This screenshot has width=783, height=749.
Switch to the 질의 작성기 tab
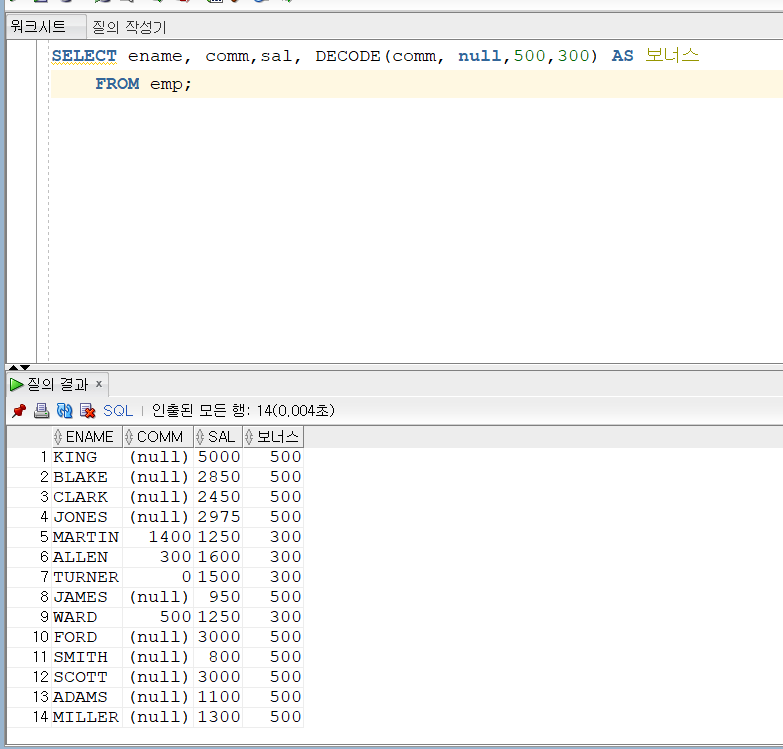tap(129, 27)
